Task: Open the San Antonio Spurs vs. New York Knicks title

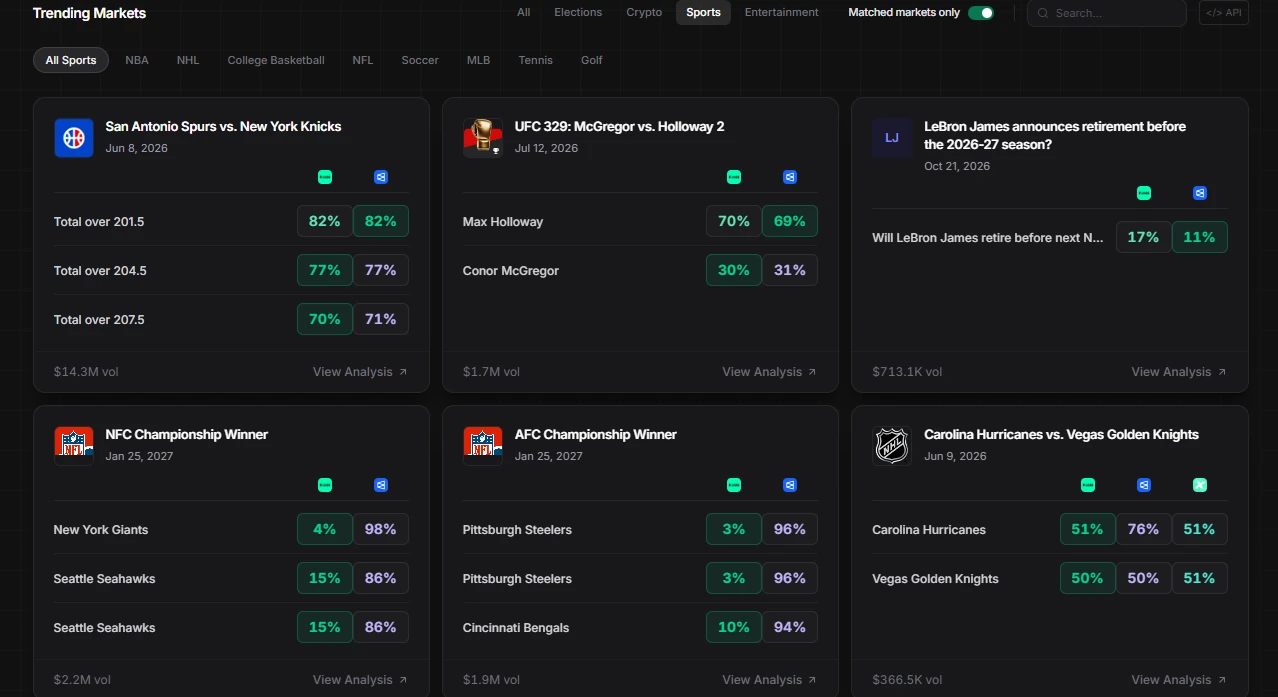Action: coord(223,127)
